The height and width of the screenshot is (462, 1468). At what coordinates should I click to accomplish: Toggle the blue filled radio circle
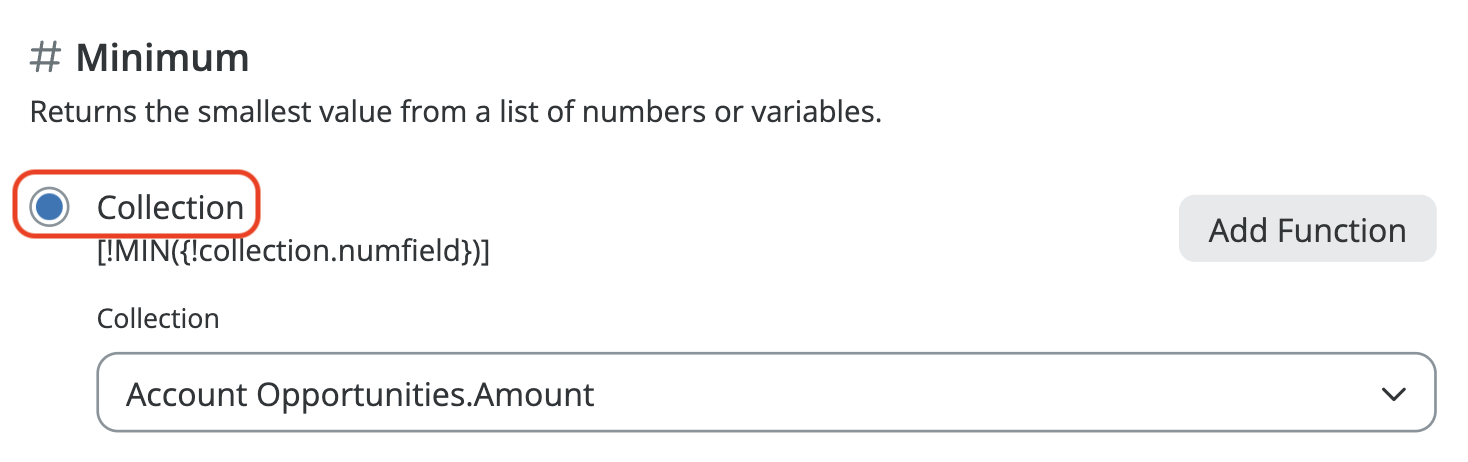(x=49, y=207)
